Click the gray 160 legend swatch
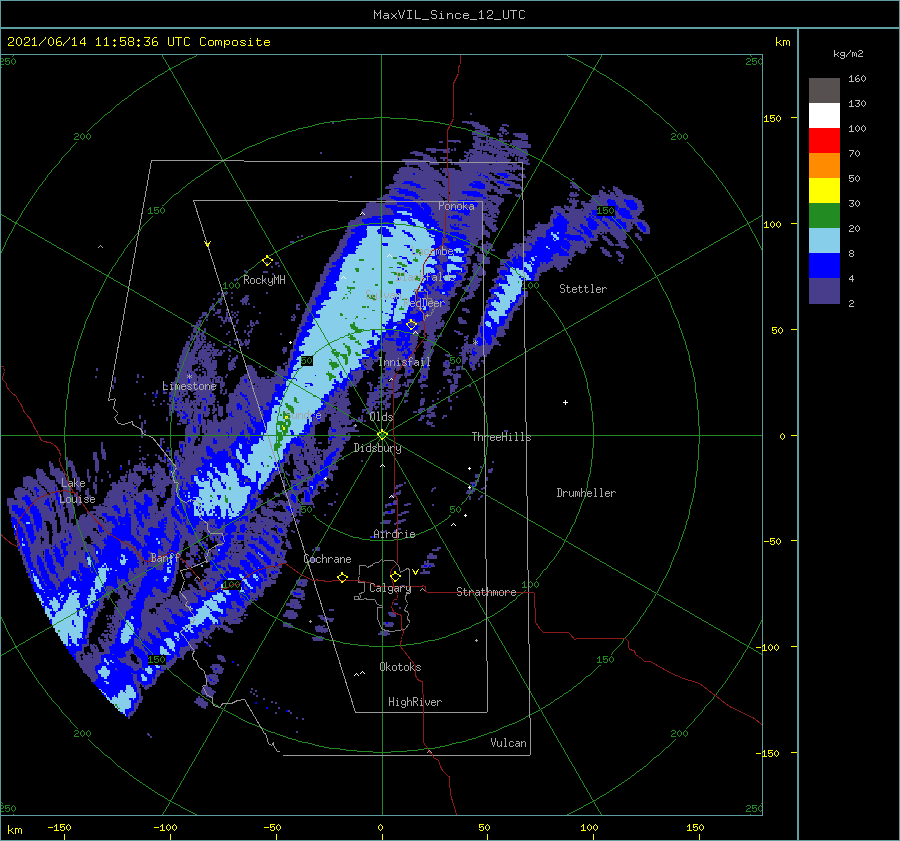 click(824, 90)
